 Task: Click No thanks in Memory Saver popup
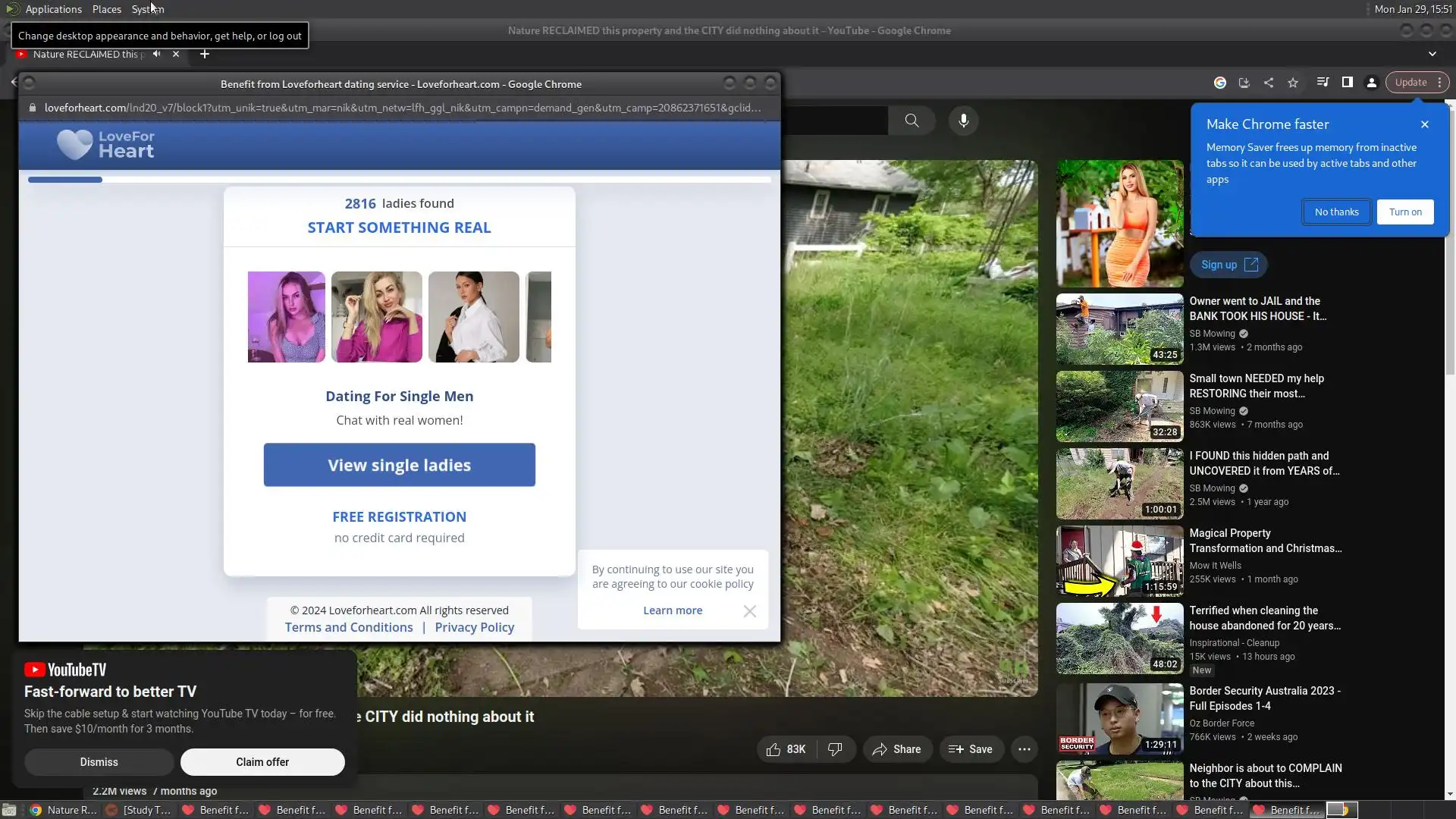pos(1336,212)
